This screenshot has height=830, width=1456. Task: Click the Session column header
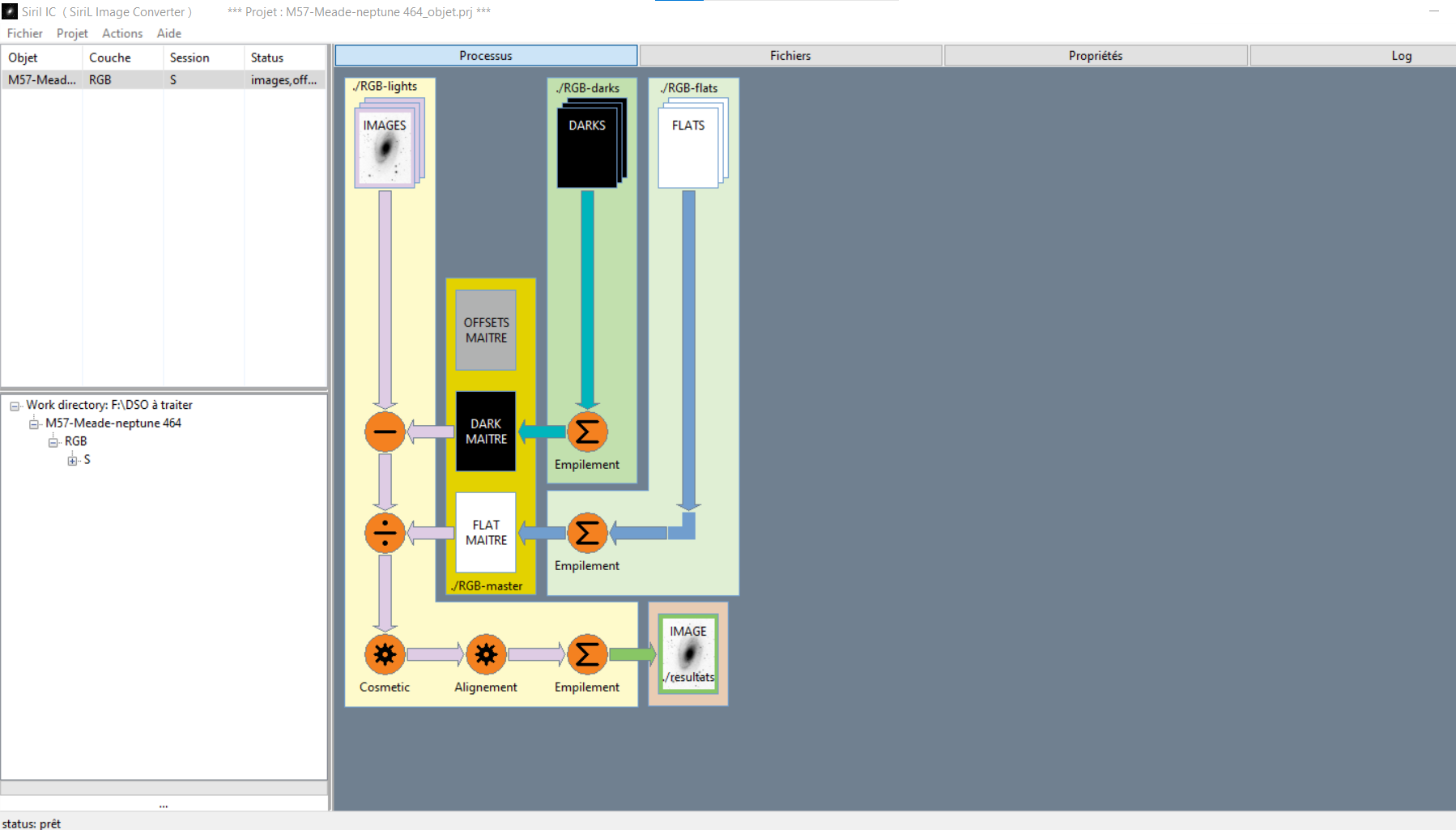coord(203,57)
